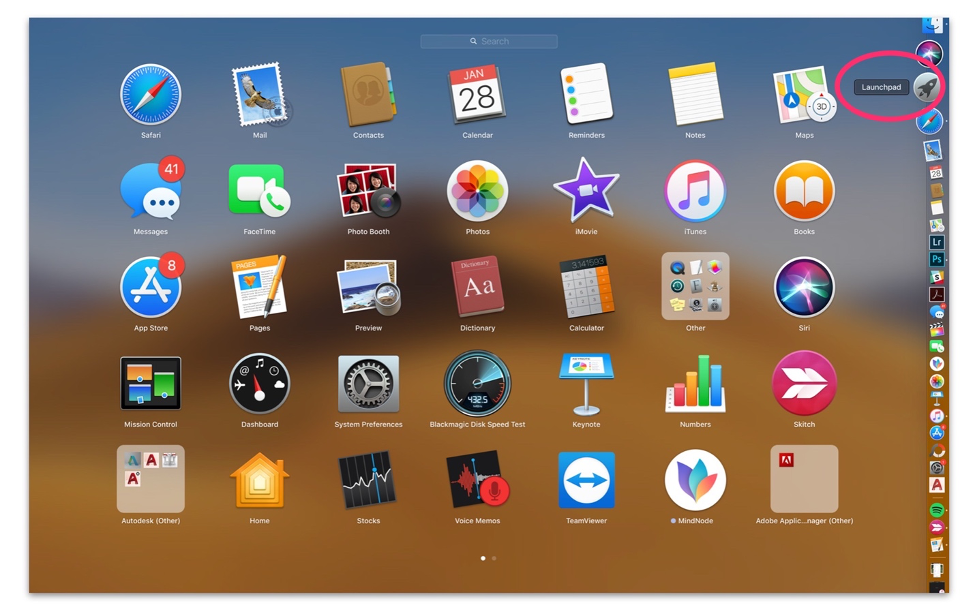977x616 pixels.
Task: Open App Store with 8 badge in Launchpad
Action: pos(150,287)
